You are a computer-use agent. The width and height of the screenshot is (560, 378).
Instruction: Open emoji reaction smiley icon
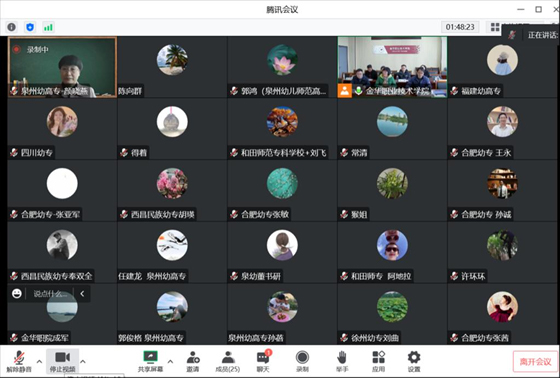click(x=16, y=294)
